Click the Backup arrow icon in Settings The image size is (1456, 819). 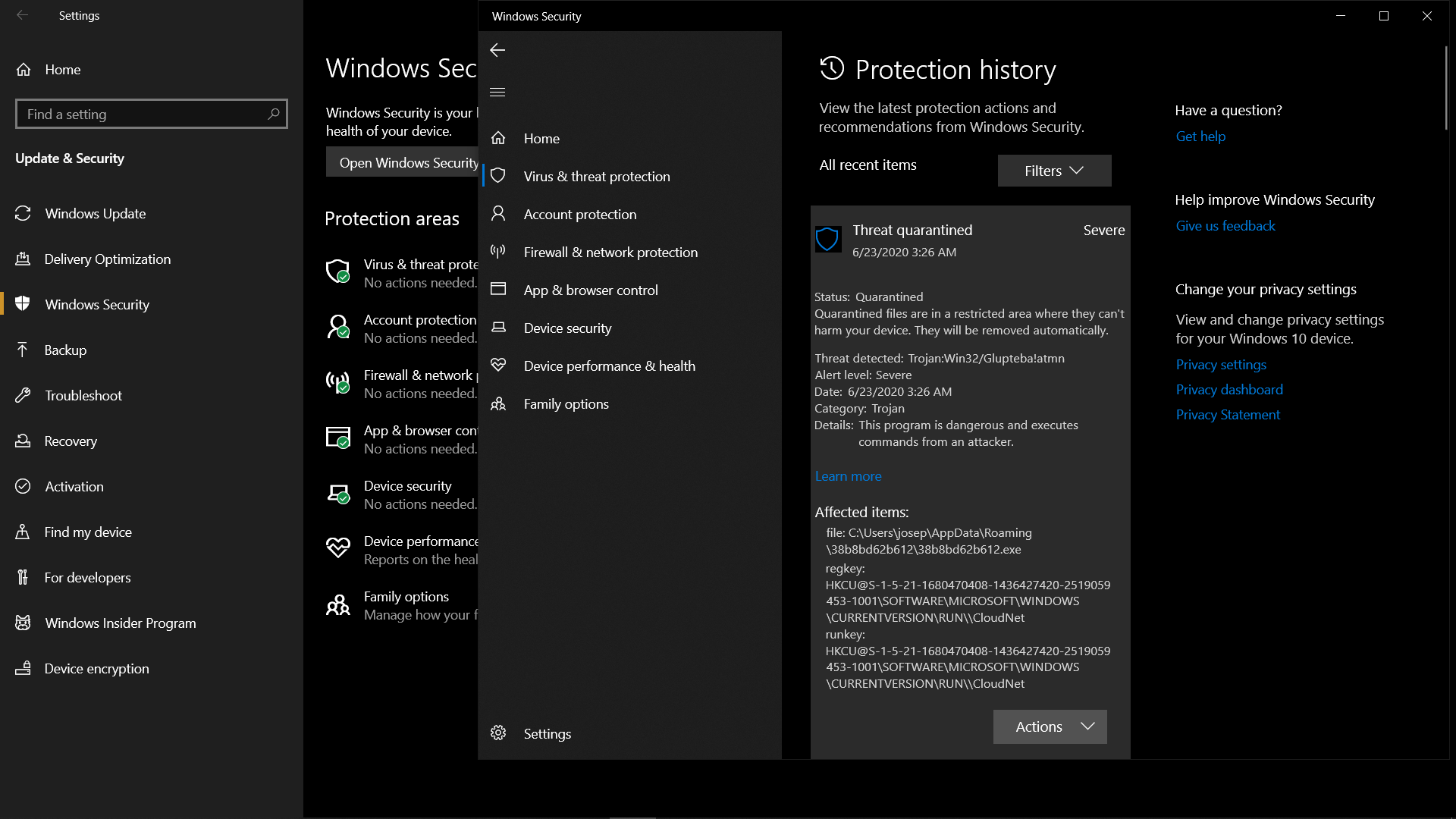[23, 350]
